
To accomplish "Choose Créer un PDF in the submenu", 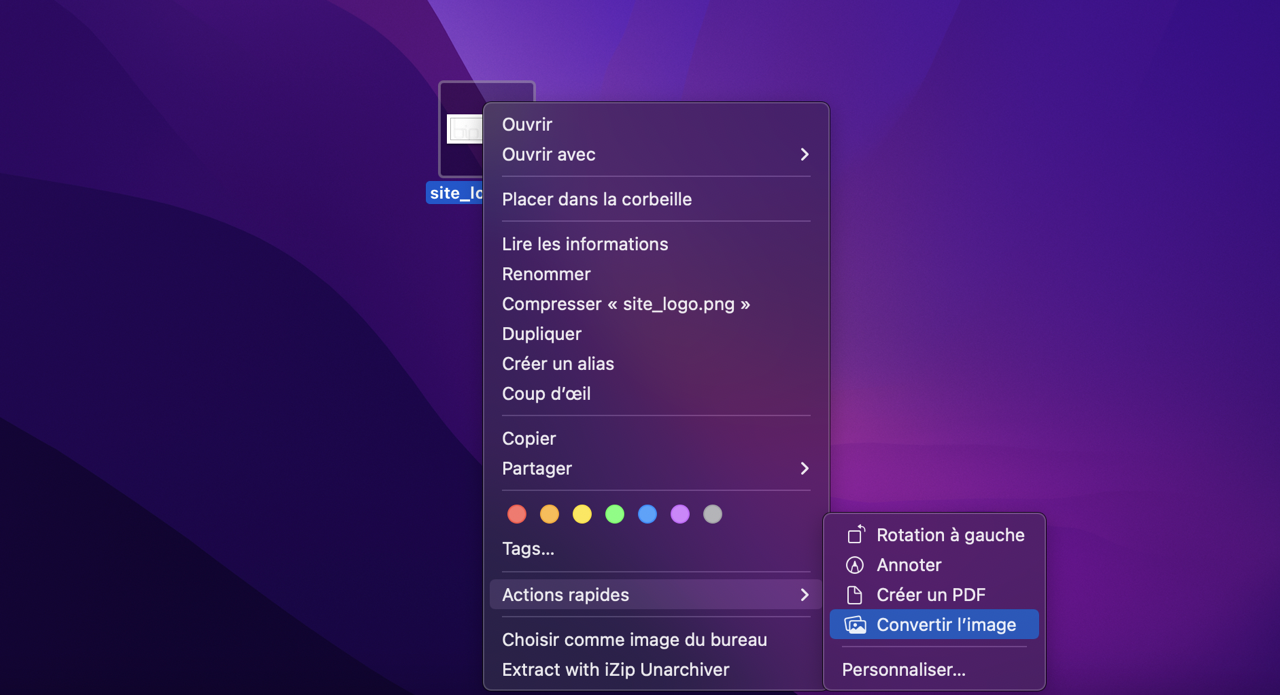I will coord(934,595).
